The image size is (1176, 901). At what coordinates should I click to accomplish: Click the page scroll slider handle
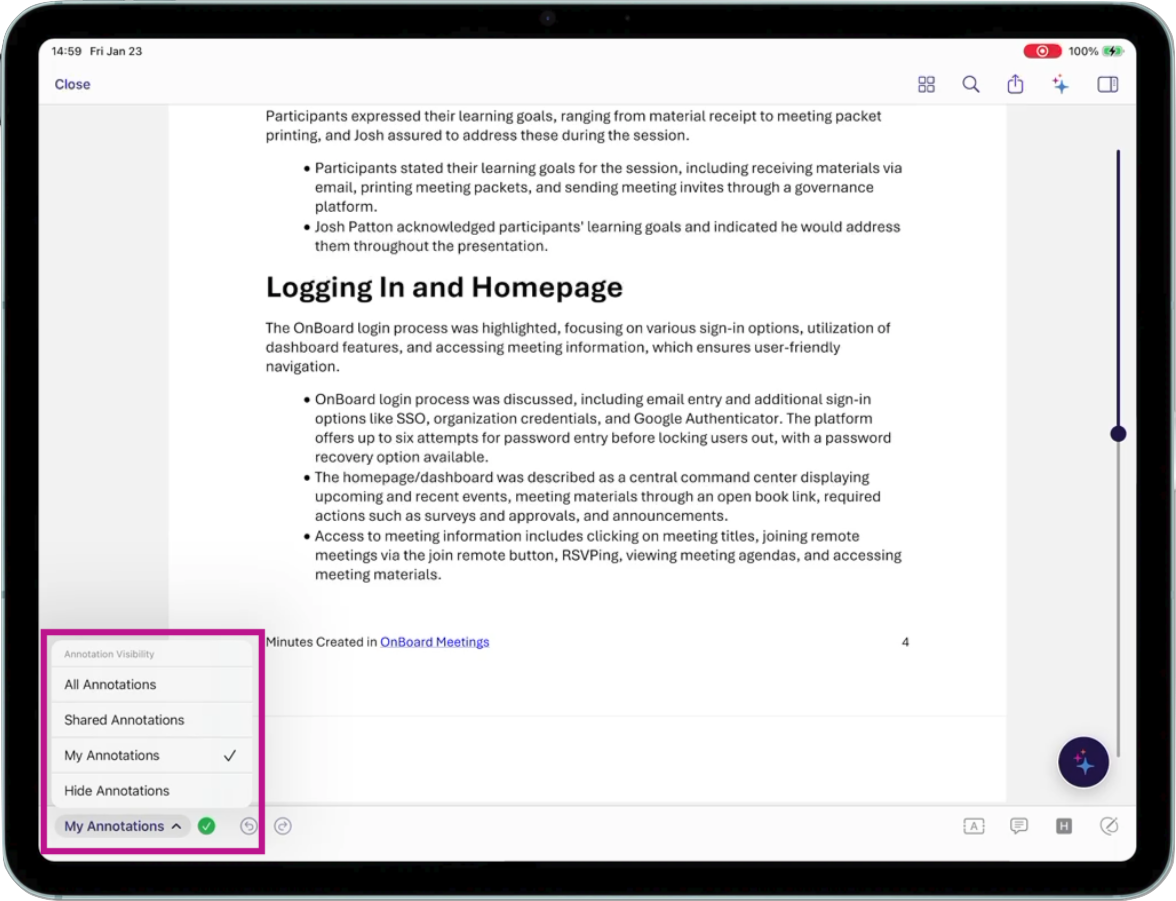pos(1118,434)
